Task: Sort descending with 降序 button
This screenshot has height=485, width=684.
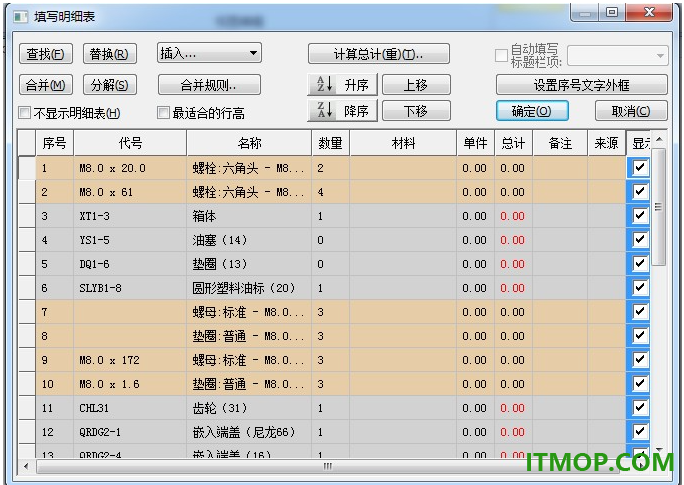Action: point(342,111)
